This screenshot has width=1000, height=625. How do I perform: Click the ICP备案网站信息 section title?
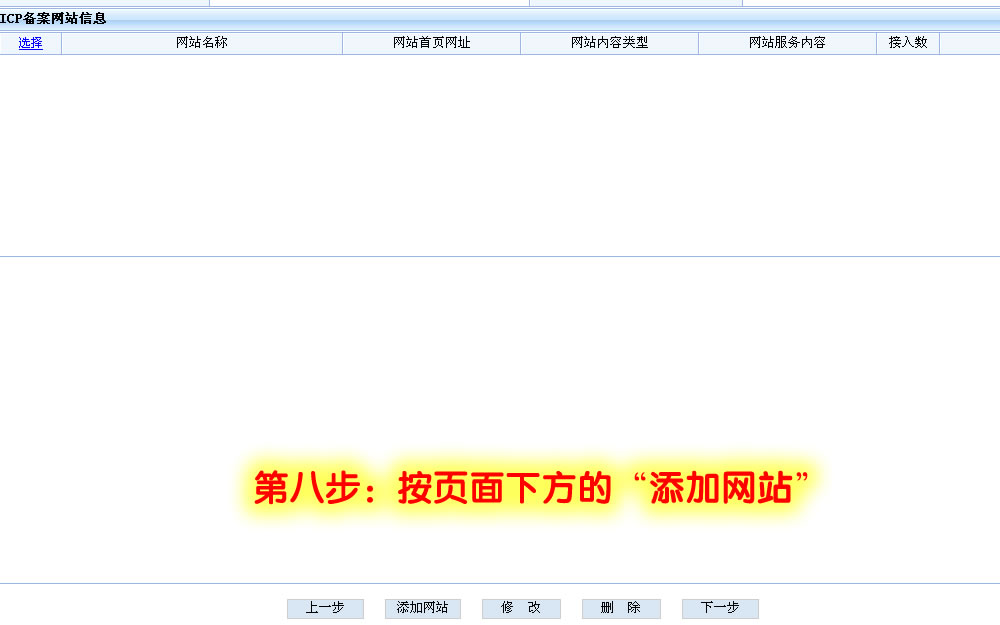(54, 18)
